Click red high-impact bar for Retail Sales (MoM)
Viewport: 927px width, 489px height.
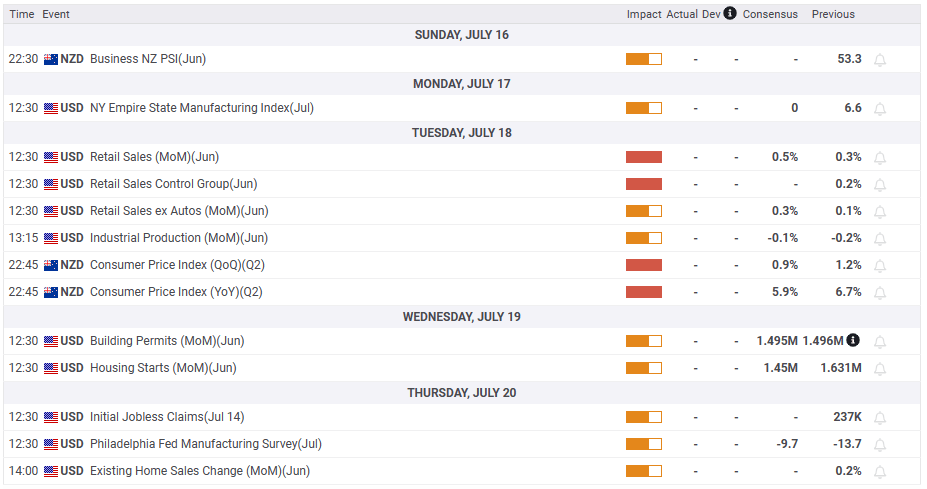point(644,157)
